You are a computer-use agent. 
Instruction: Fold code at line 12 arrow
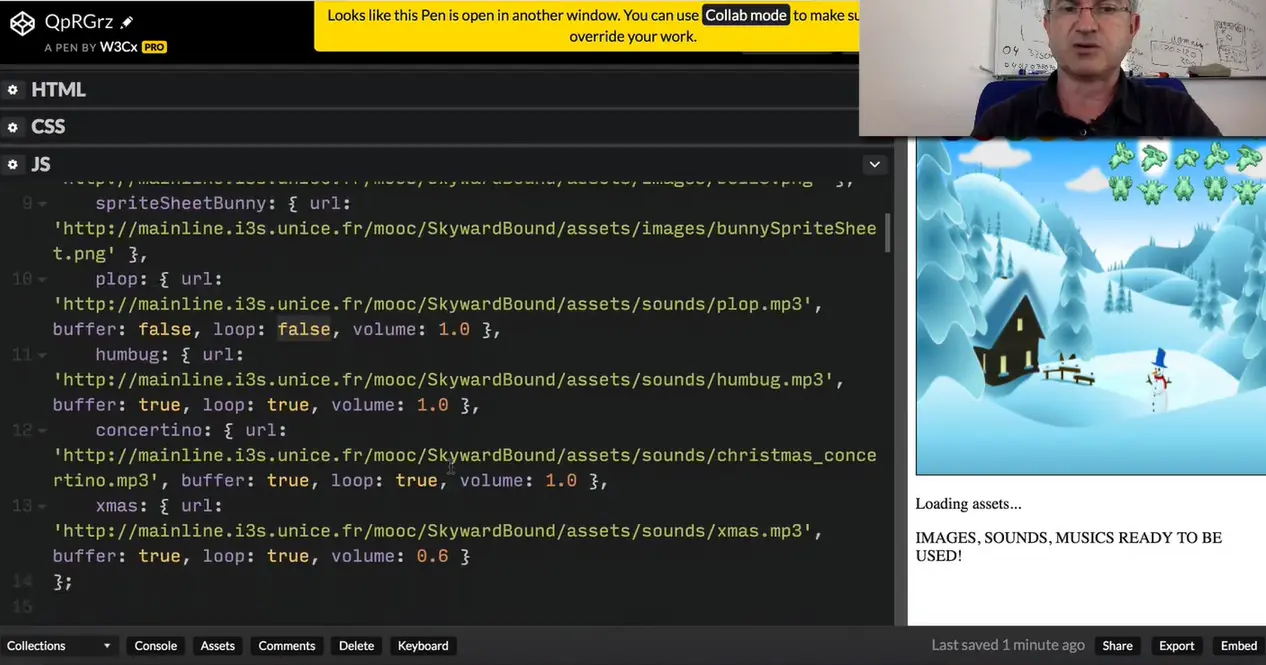click(42, 430)
